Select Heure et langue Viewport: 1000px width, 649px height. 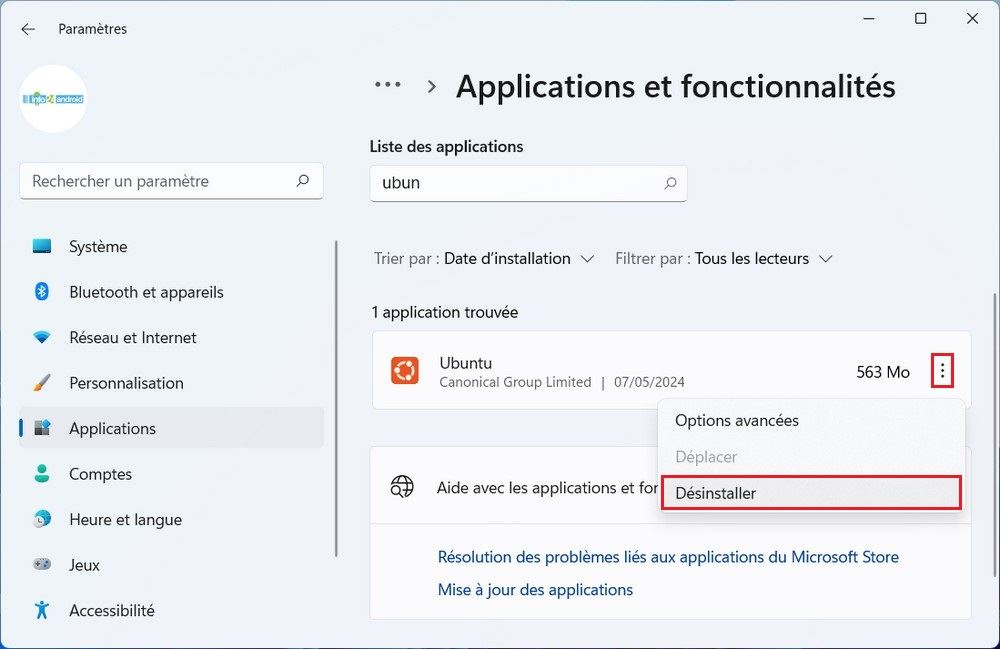point(125,519)
